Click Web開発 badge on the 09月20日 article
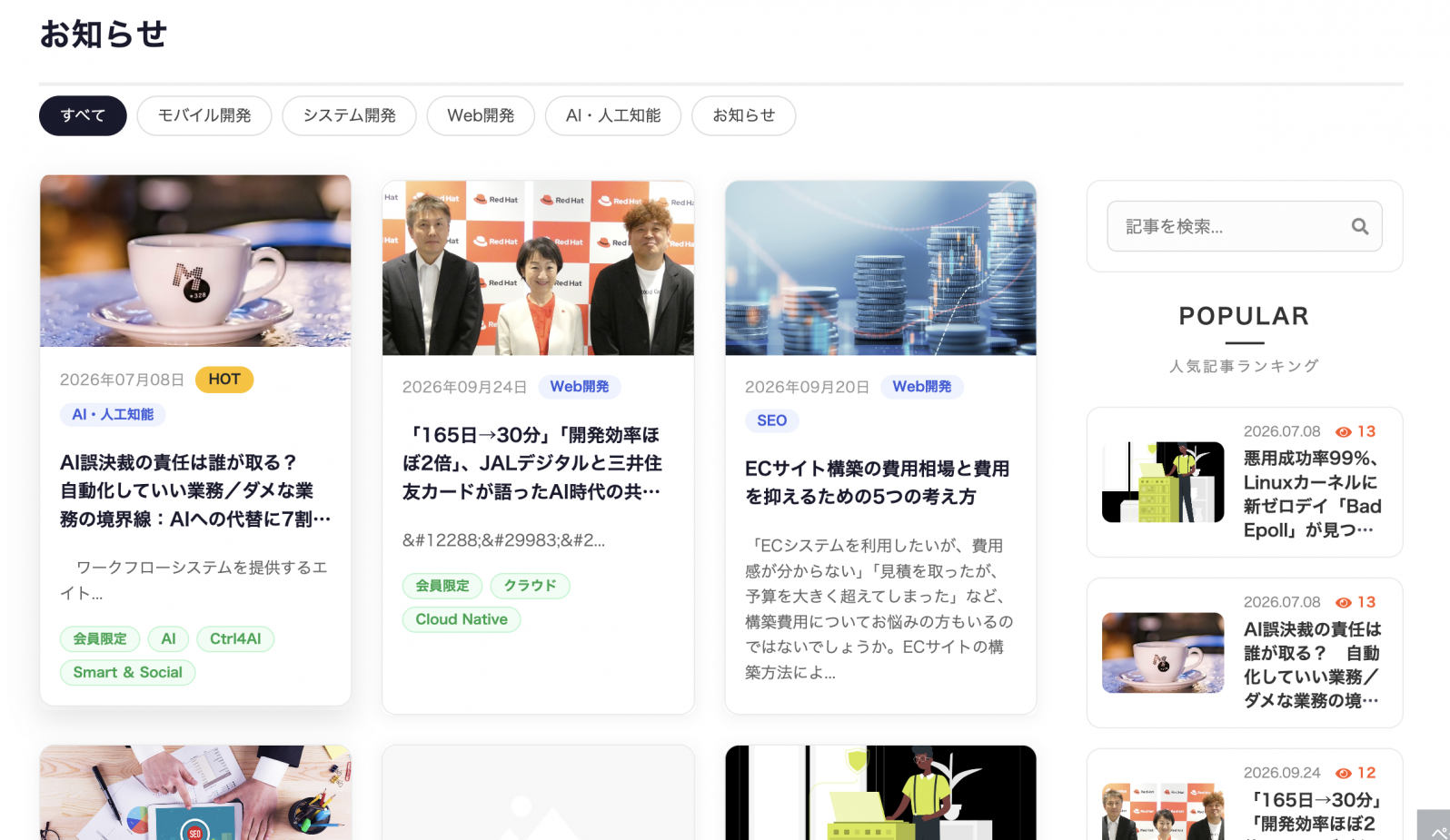The height and width of the screenshot is (840, 1450). coord(921,387)
